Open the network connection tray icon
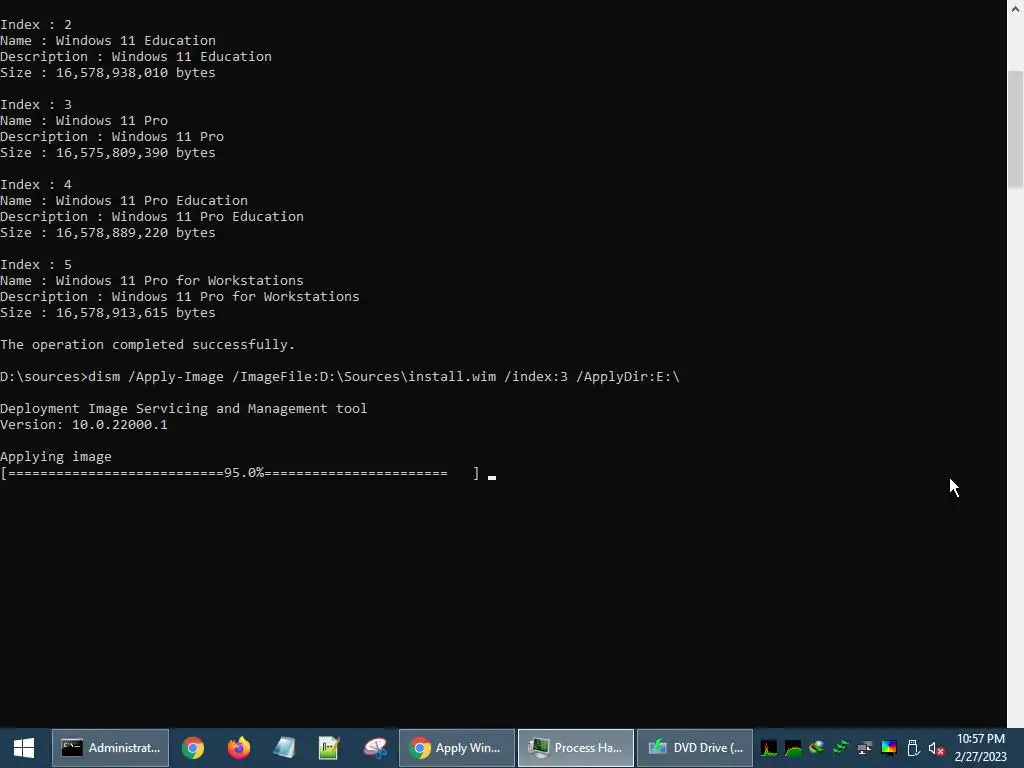The height and width of the screenshot is (768, 1024). click(x=865, y=748)
